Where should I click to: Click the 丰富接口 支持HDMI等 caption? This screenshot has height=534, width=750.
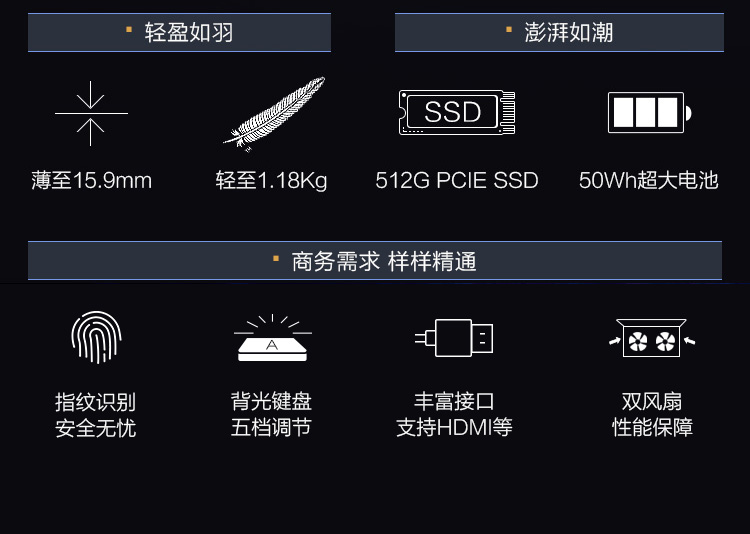[x=454, y=414]
